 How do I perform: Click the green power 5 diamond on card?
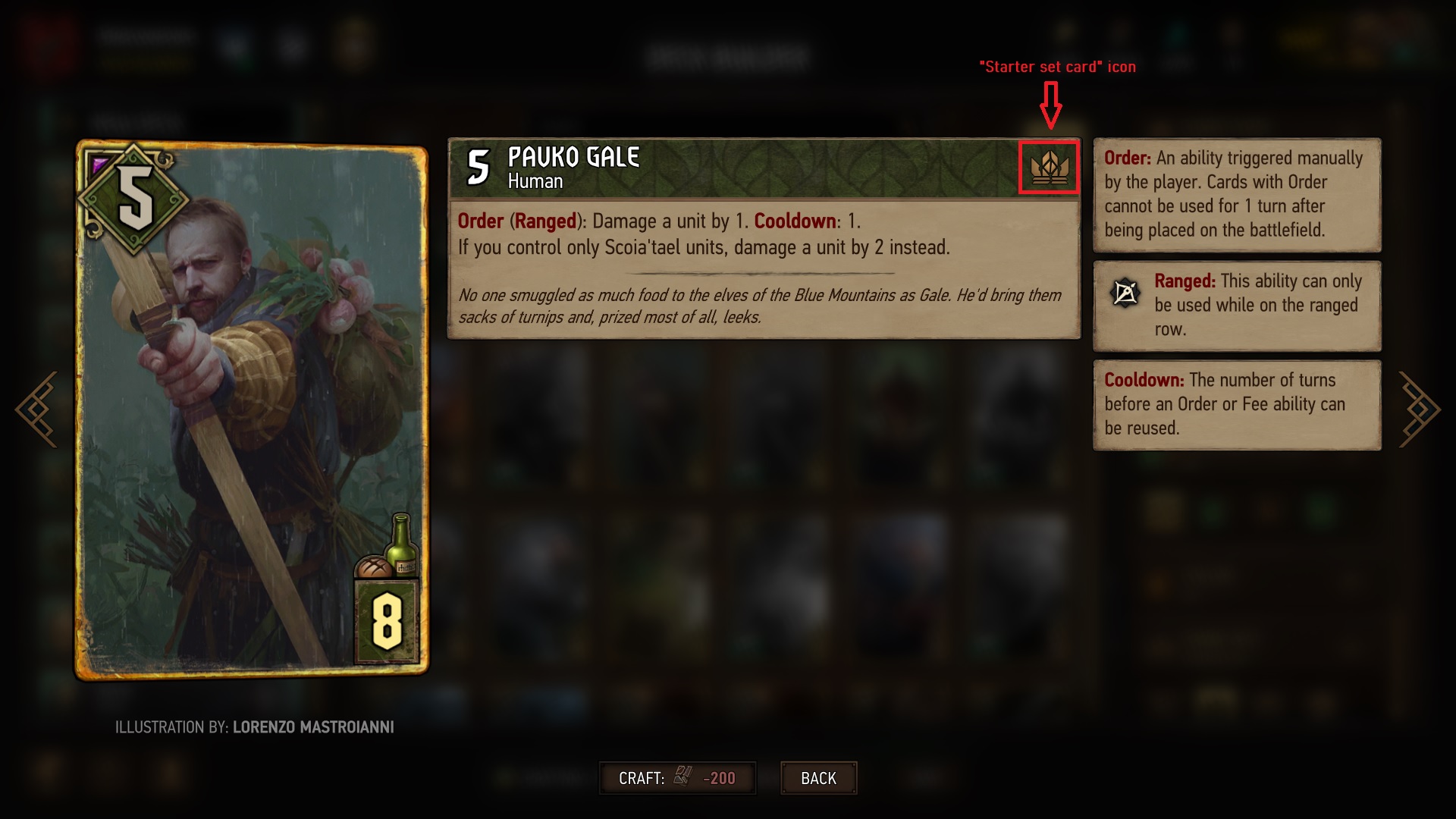[135, 199]
